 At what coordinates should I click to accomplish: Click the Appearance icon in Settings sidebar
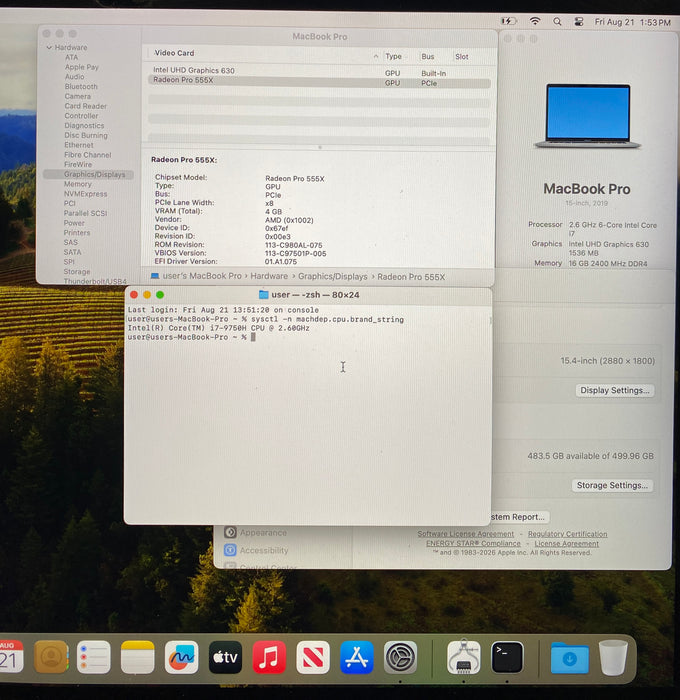point(230,532)
